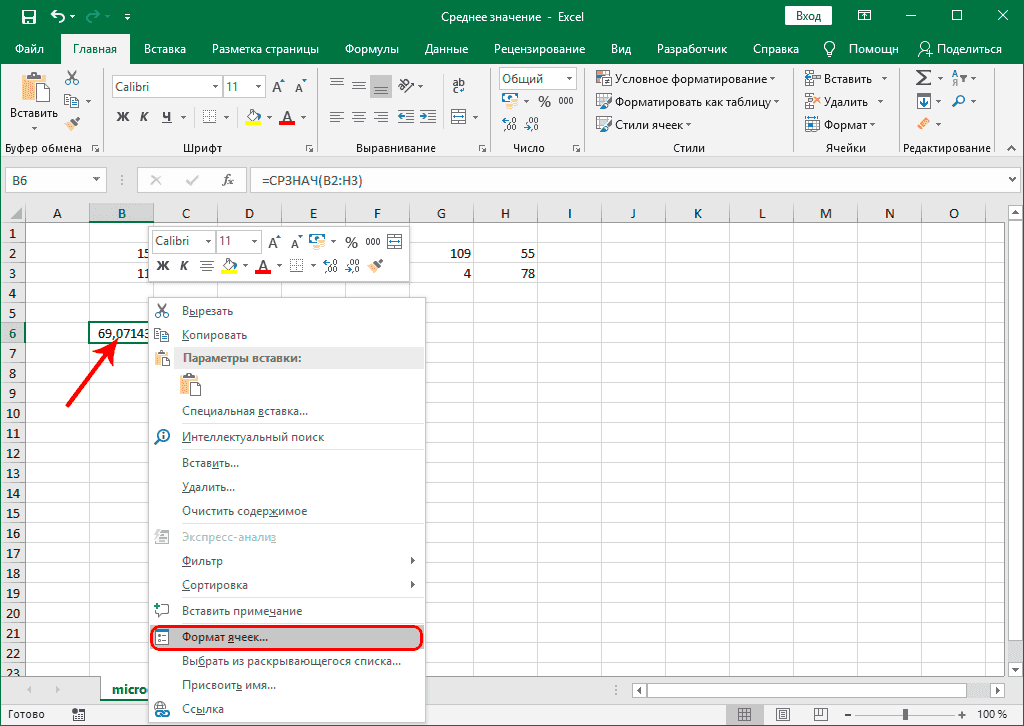The width and height of the screenshot is (1024, 726).
Task: Click the AutoSum icon in Редактирование group
Action: coord(924,77)
